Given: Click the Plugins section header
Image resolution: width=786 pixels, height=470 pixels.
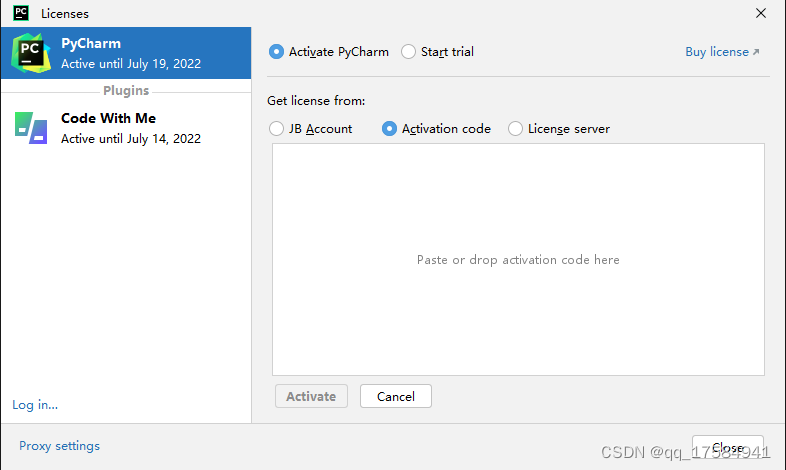Looking at the screenshot, I should (x=126, y=91).
